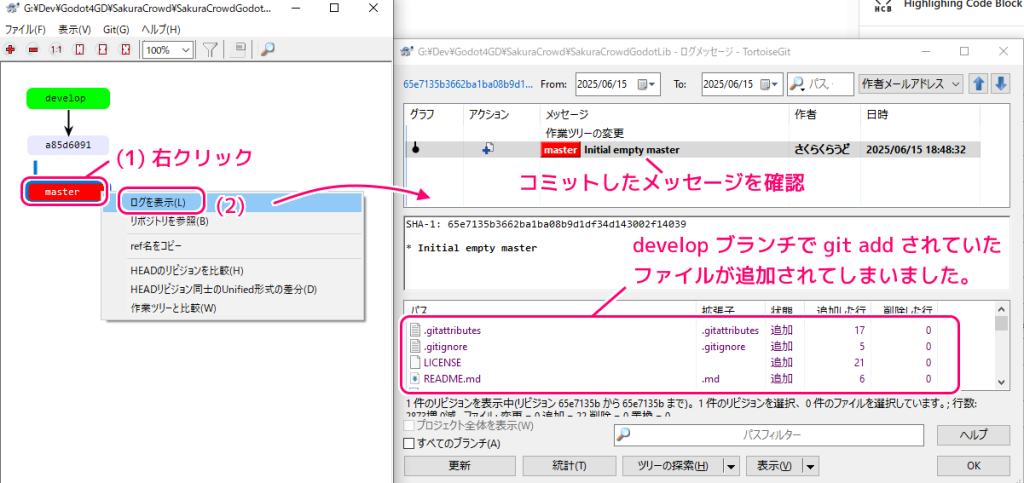Choose ログを表示(L) from context menu
Viewport: 1024px width, 483px height.
coord(157,203)
